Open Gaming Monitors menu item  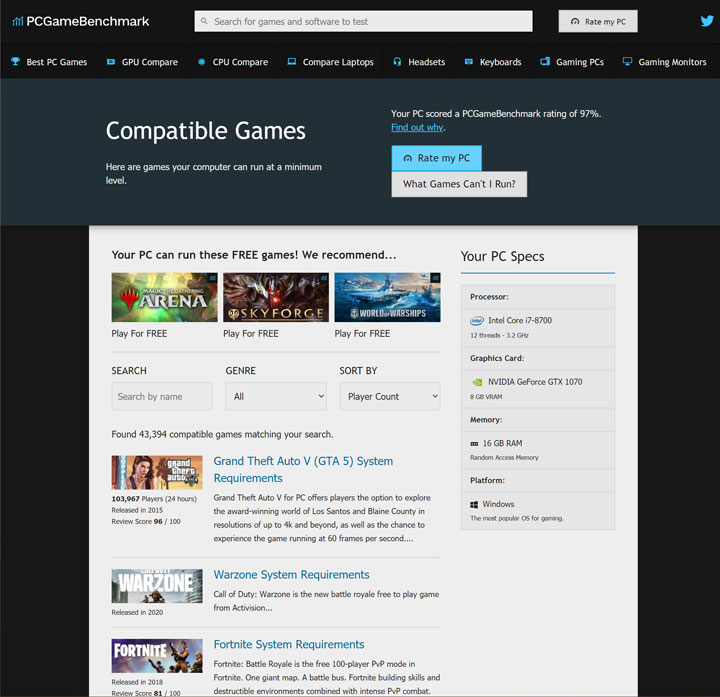pyautogui.click(x=664, y=62)
